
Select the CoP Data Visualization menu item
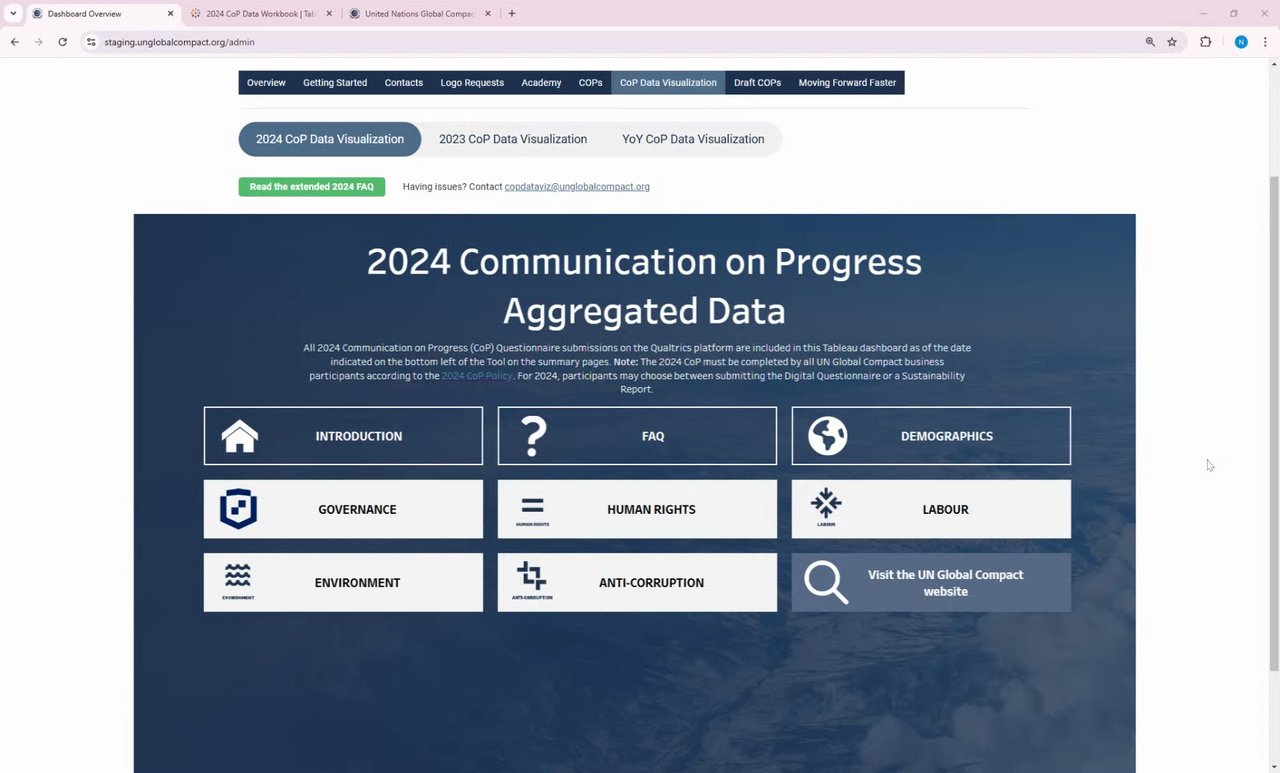pos(668,83)
